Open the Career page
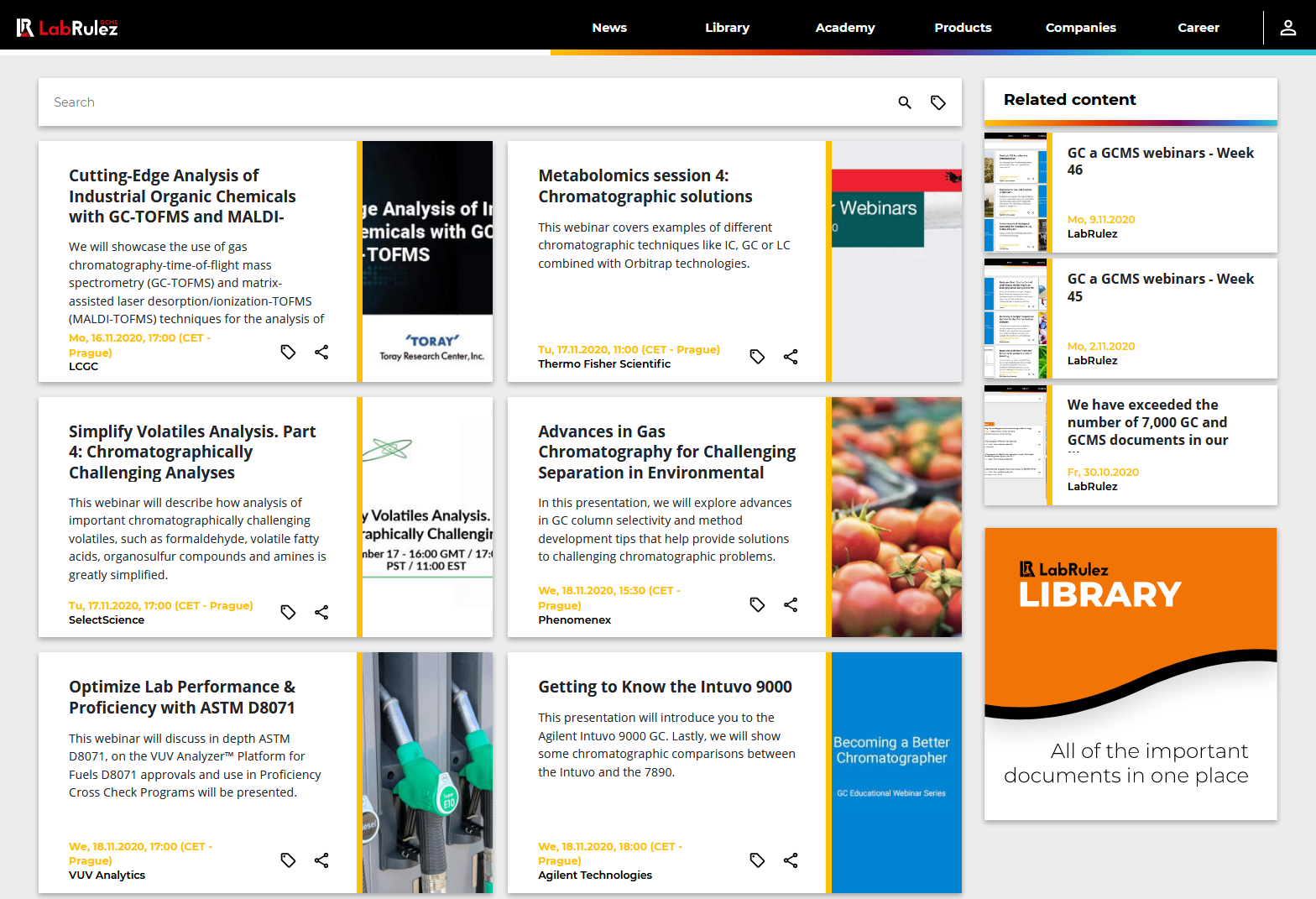The height and width of the screenshot is (899, 1316). [1198, 28]
